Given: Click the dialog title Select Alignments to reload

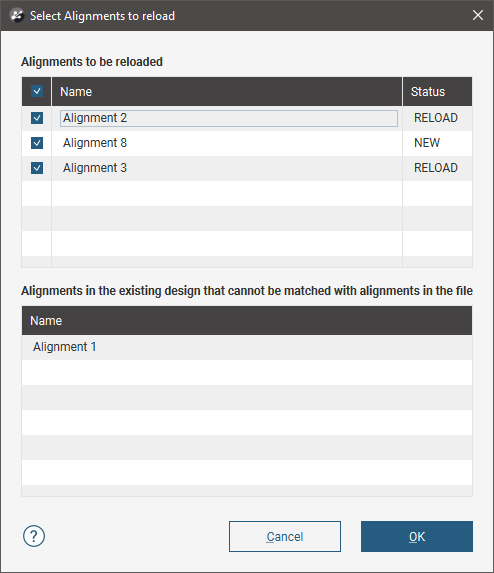Looking at the screenshot, I should 102,16.
